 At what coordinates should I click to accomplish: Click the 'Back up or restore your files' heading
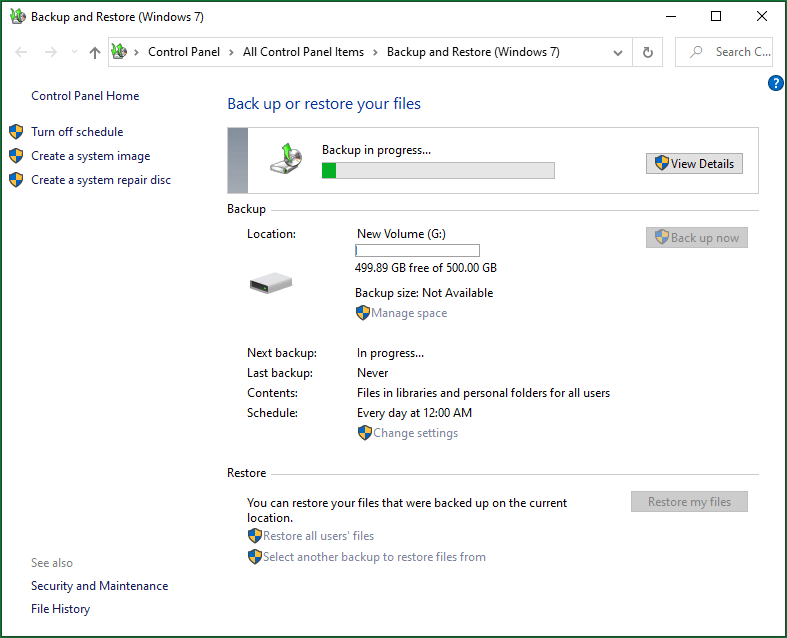coord(324,103)
